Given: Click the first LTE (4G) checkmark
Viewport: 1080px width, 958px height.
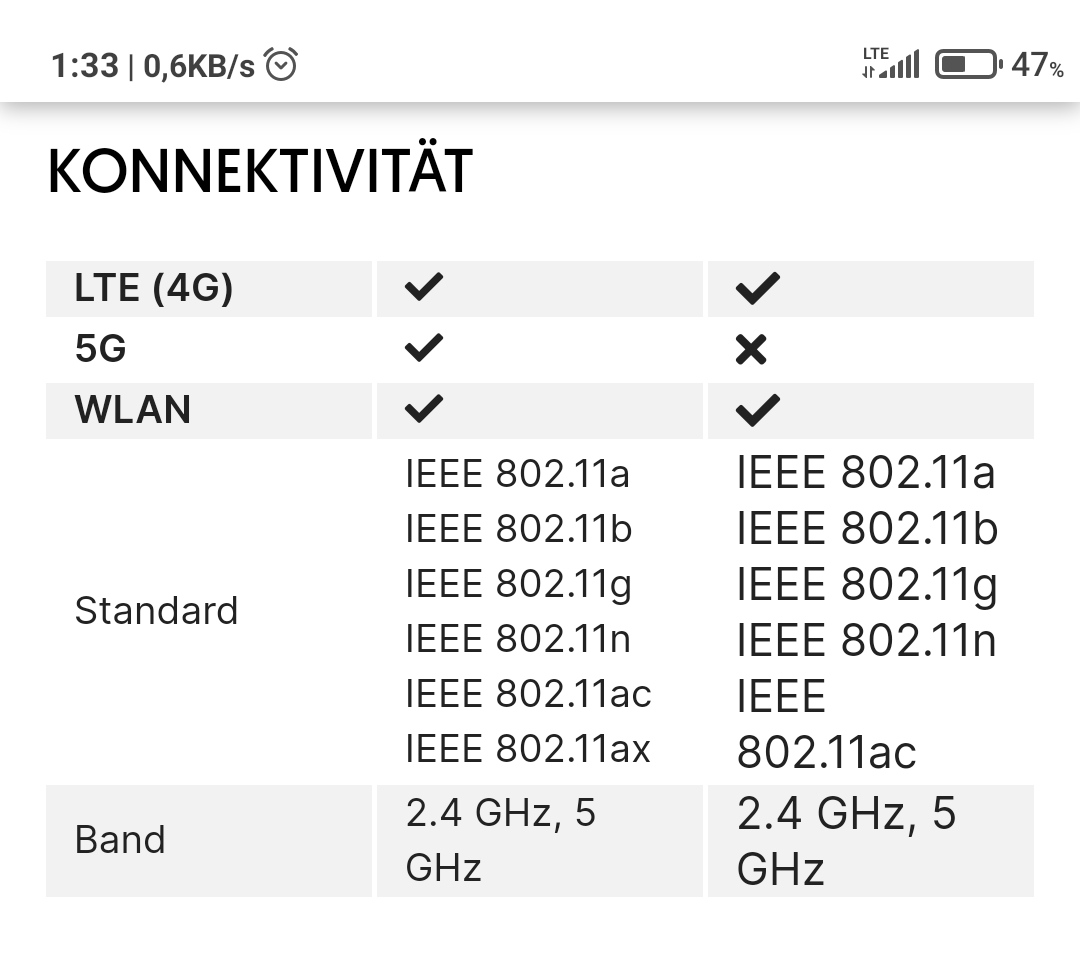Looking at the screenshot, I should point(424,287).
